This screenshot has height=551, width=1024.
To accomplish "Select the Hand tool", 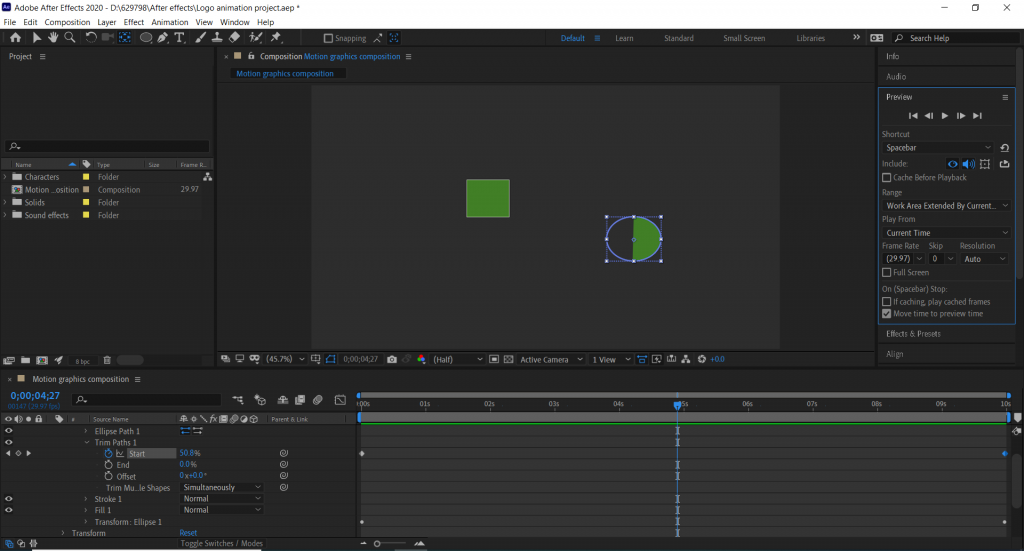I will (53, 37).
